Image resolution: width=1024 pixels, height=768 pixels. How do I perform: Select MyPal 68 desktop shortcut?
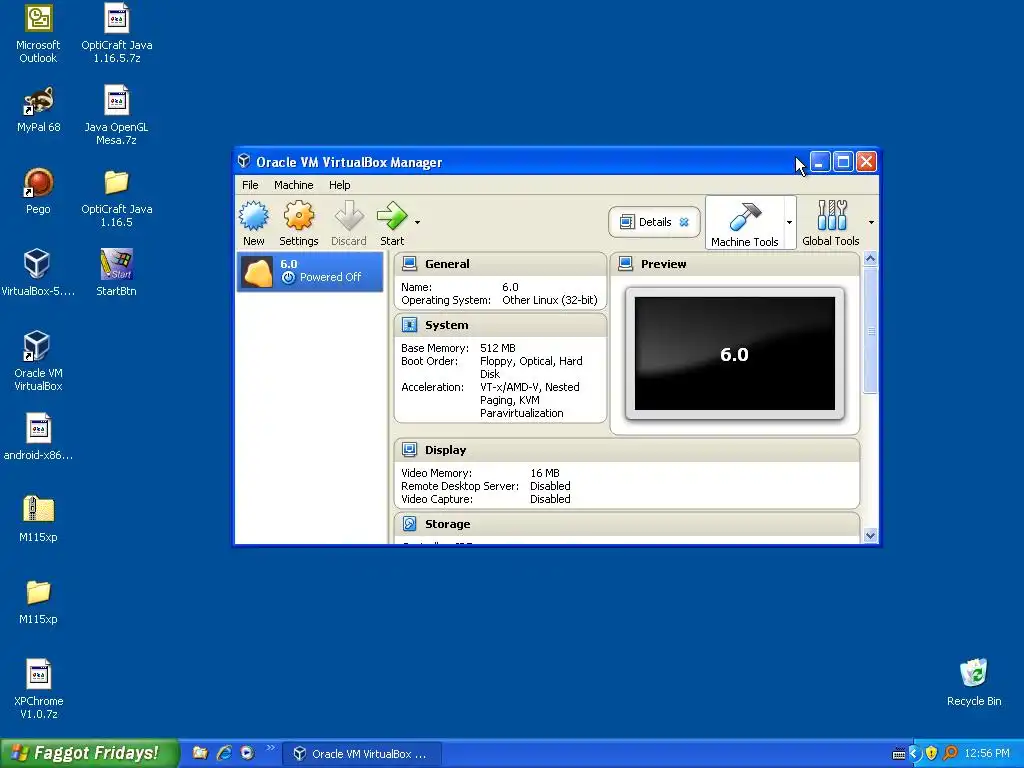pos(38,110)
